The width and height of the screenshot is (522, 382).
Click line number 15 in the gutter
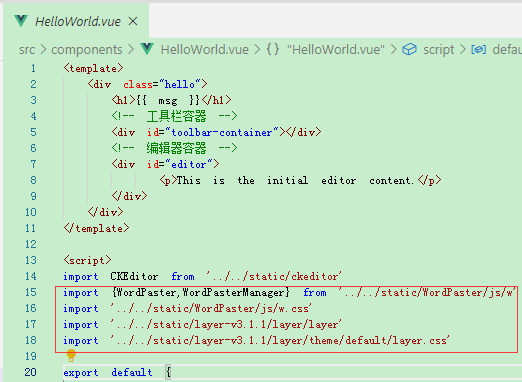click(x=31, y=292)
